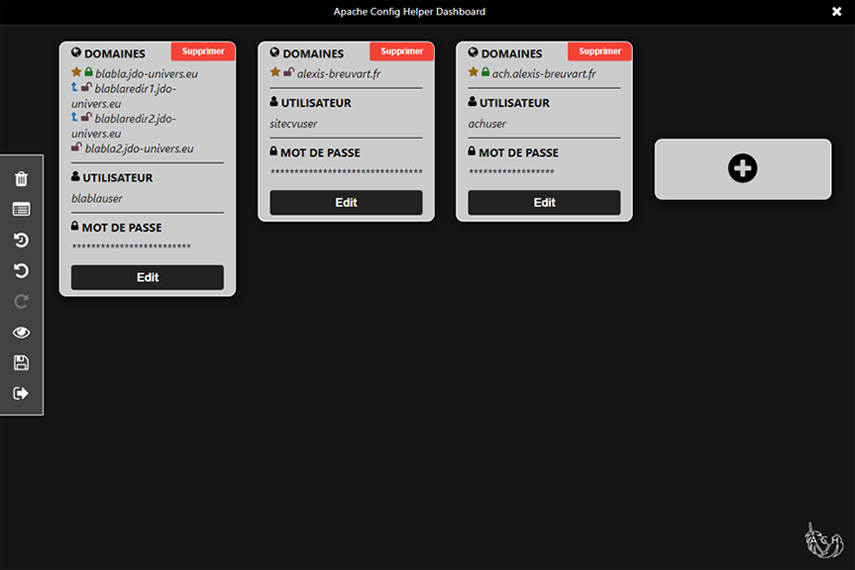Click the open padlock beside alexis-breuvart.fr
This screenshot has height=570, width=855.
(x=289, y=73)
